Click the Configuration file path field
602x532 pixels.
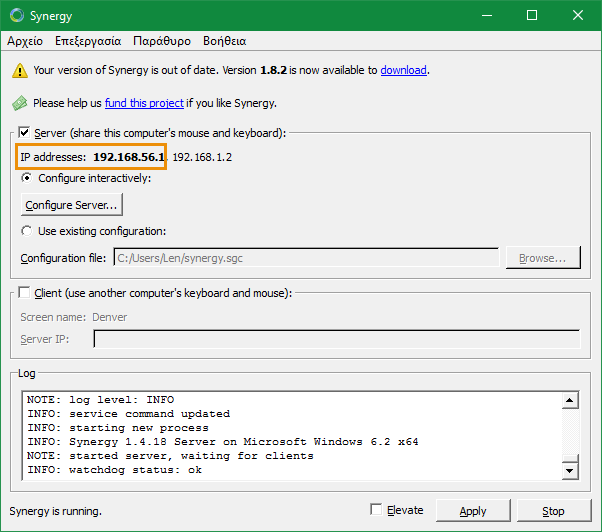pos(306,258)
